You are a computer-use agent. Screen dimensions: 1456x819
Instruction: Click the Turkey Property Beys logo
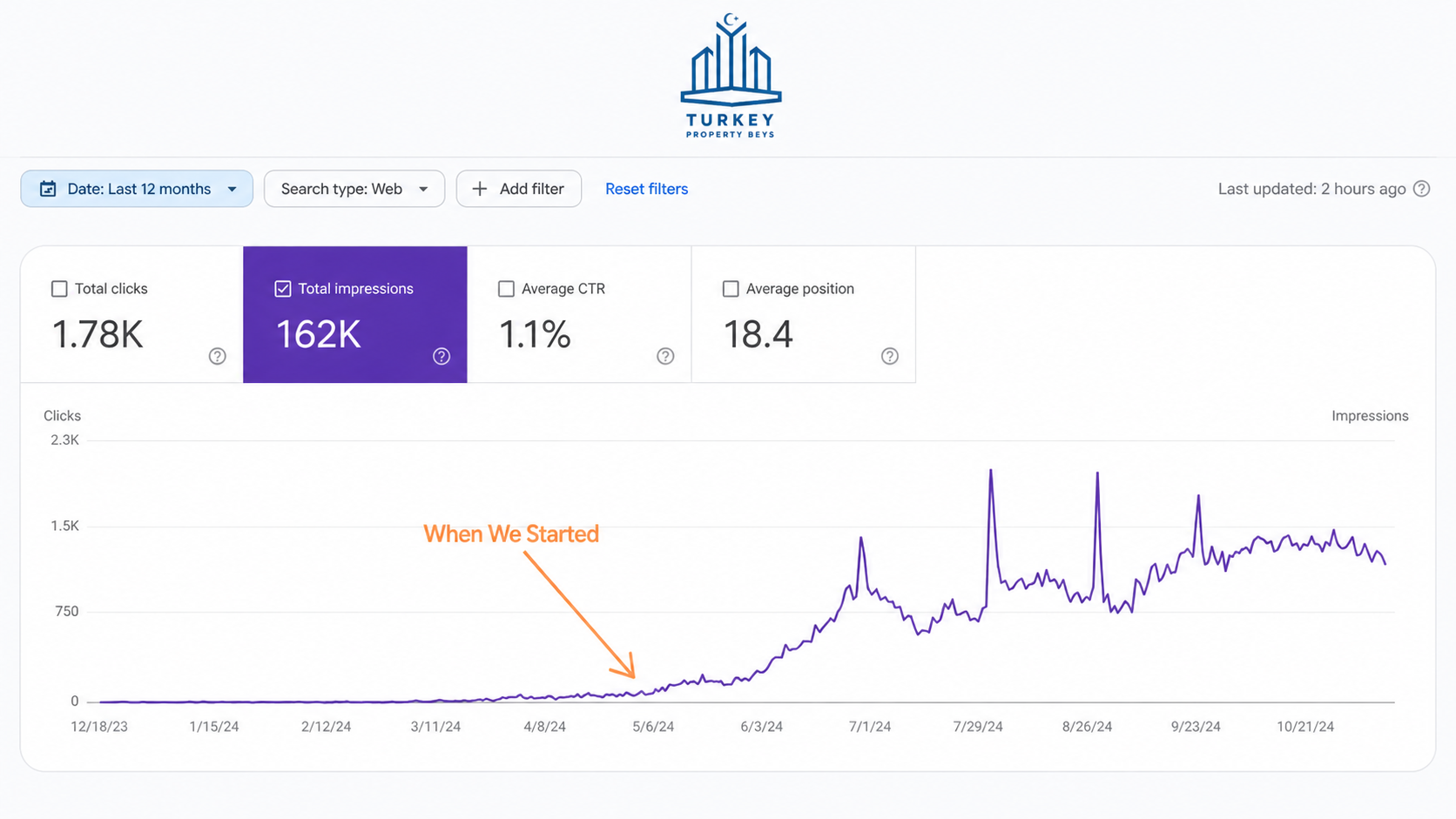[731, 76]
